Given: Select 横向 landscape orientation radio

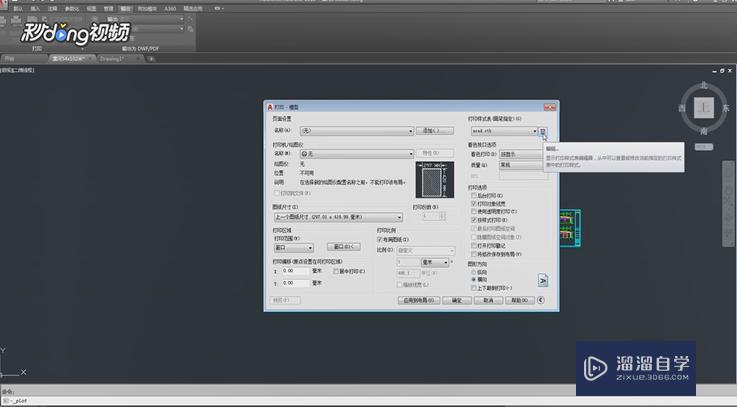Looking at the screenshot, I should tap(474, 279).
